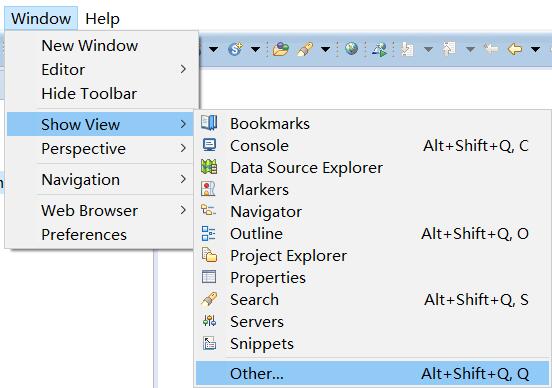Select Other... from Show View
The image size is (552, 388).
(x=372, y=373)
